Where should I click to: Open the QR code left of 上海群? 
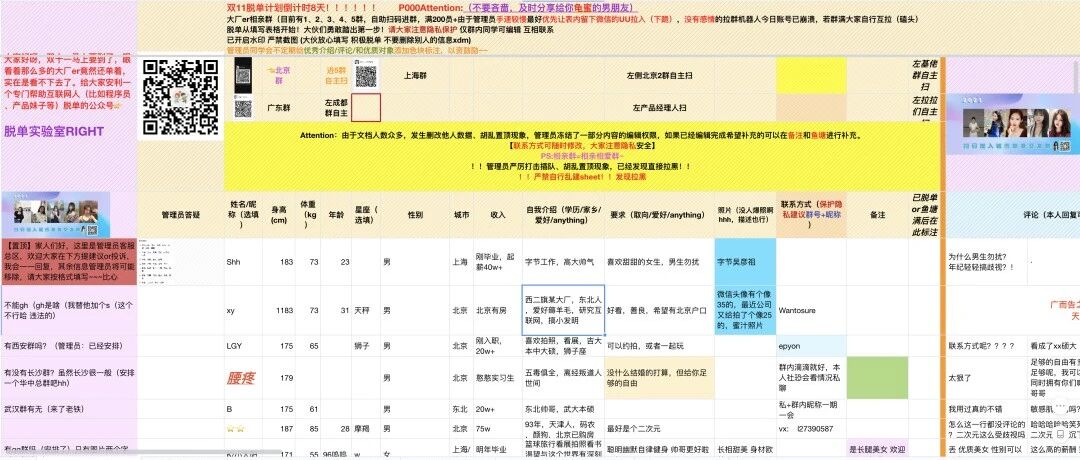[366, 74]
